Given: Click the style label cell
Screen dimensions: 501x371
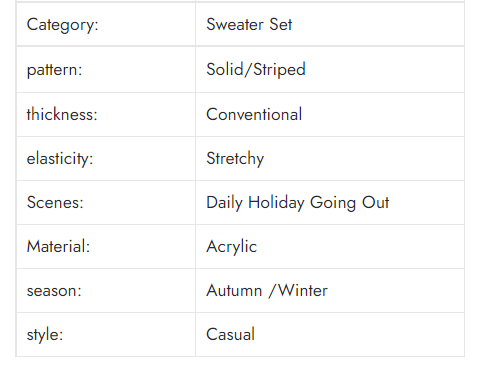Looking at the screenshot, I should (x=106, y=335).
